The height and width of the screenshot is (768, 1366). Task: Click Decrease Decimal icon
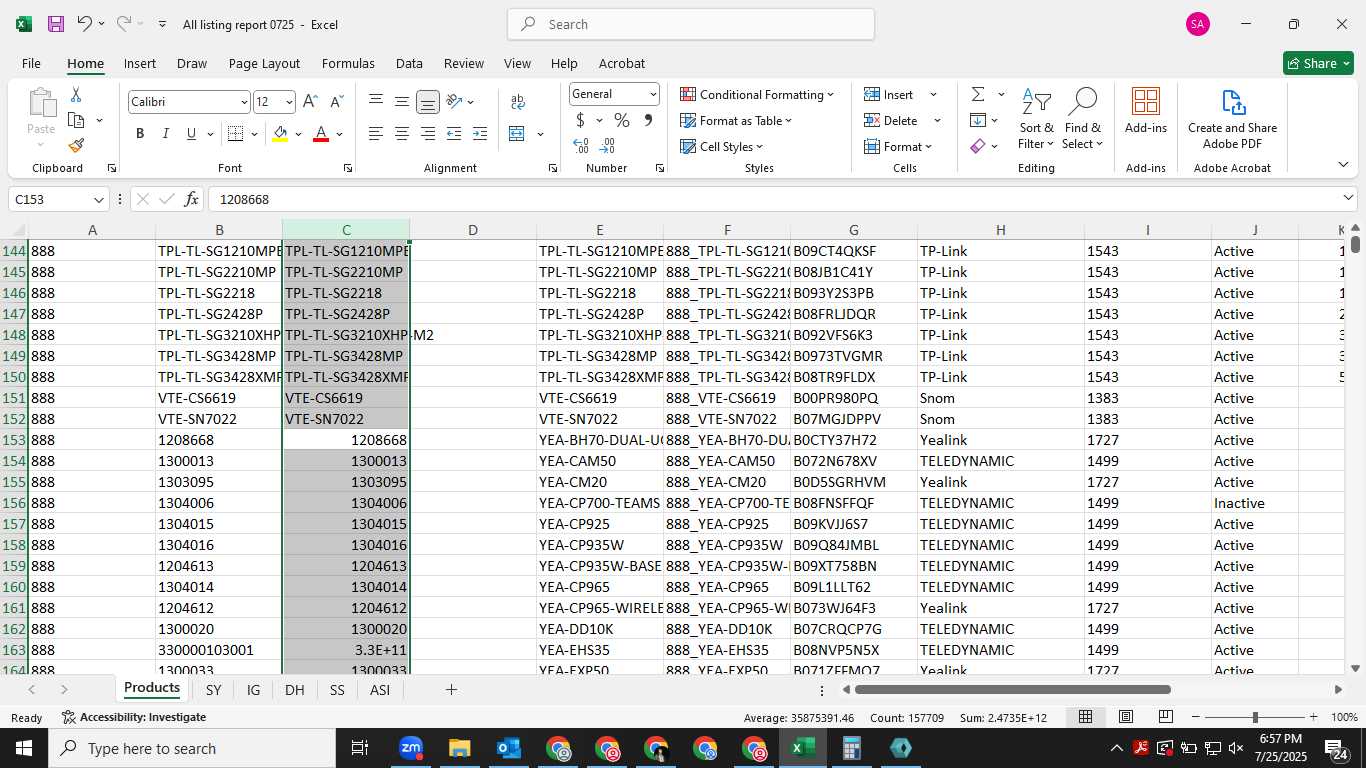[609, 147]
